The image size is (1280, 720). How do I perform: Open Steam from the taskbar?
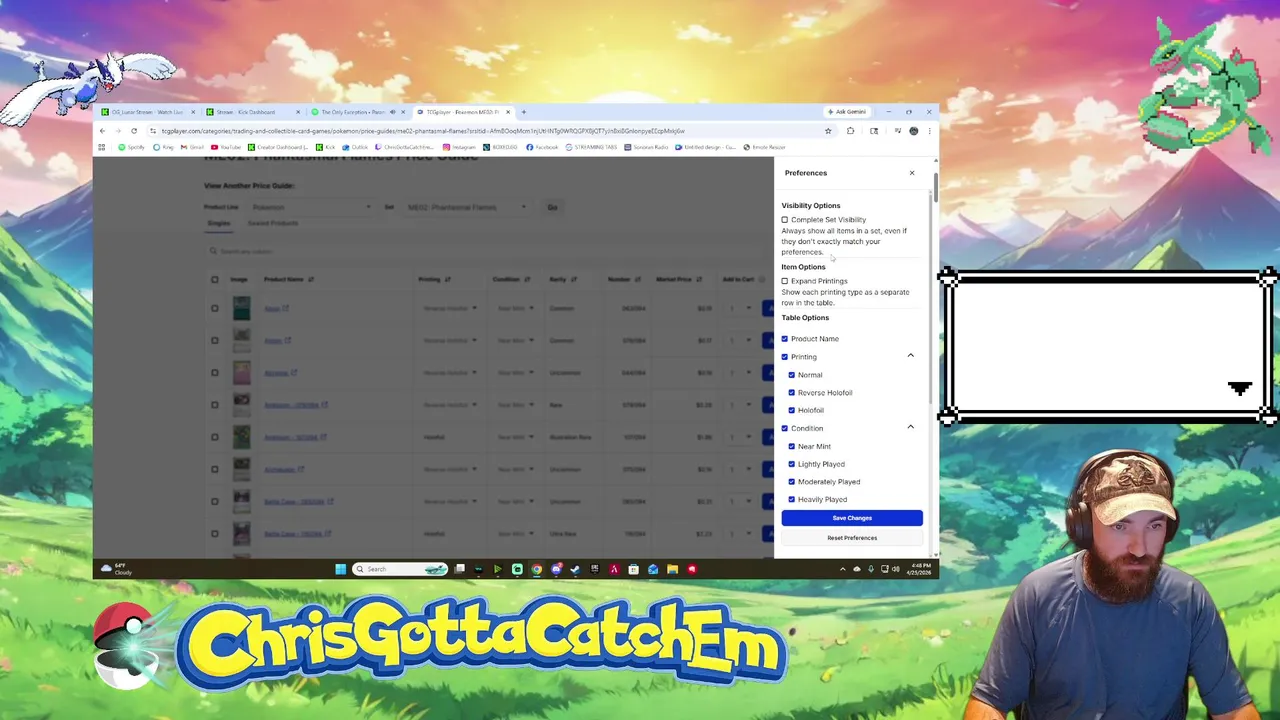point(575,569)
